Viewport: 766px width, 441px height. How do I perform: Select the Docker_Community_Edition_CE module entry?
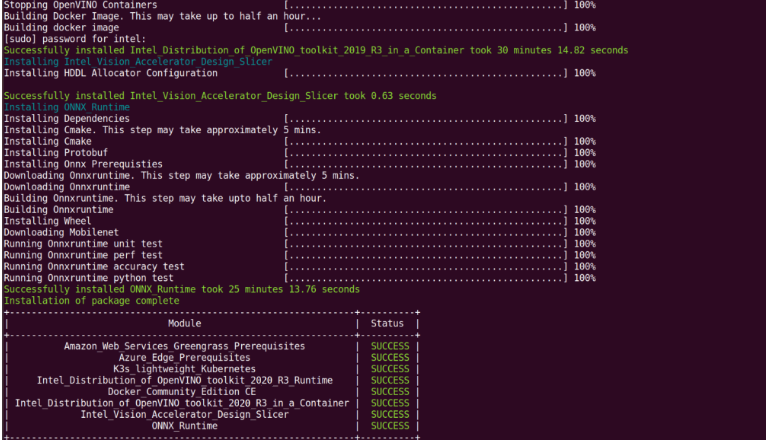tap(184, 392)
